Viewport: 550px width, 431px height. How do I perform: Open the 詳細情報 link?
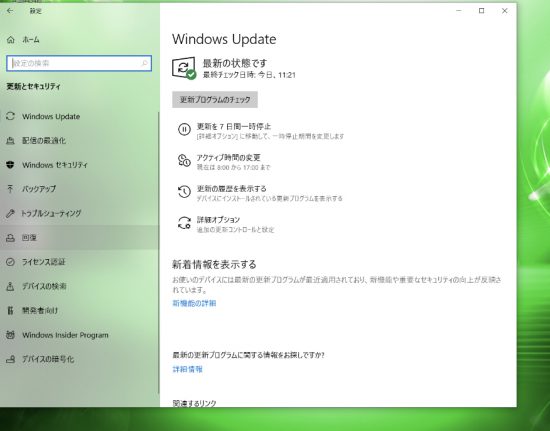point(187,369)
